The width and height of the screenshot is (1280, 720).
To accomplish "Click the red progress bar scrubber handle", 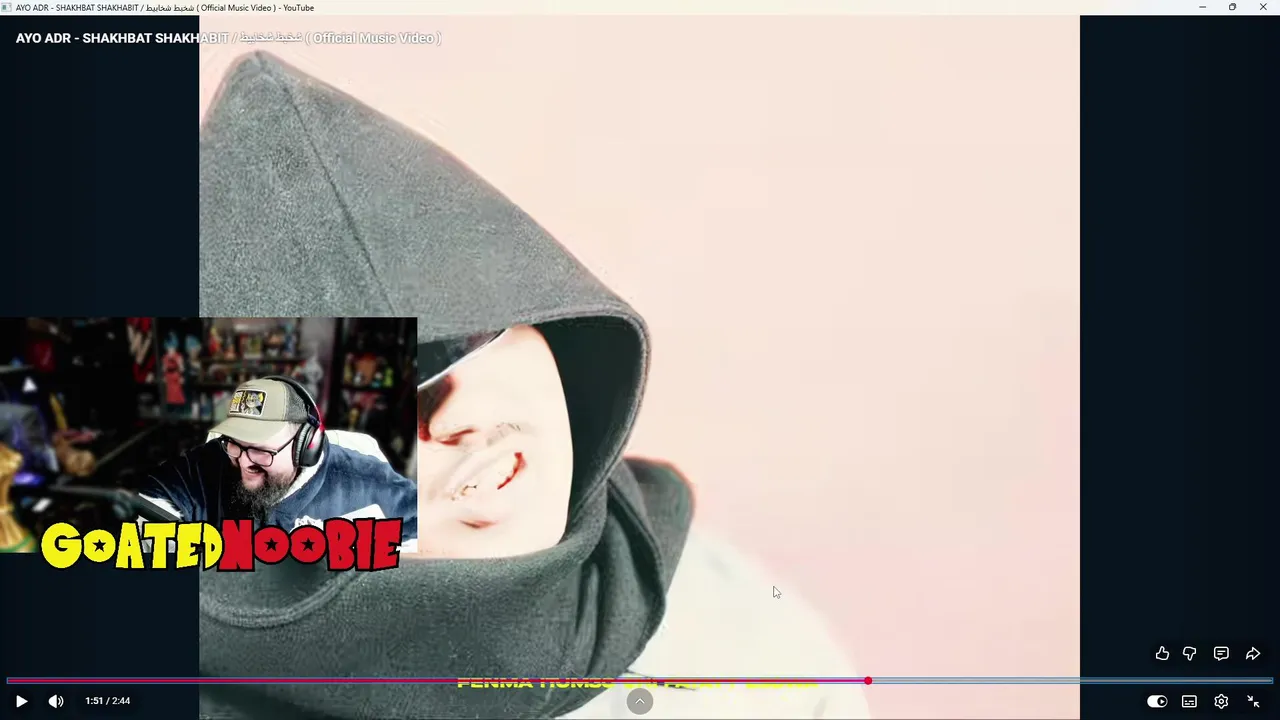I will click(x=868, y=681).
